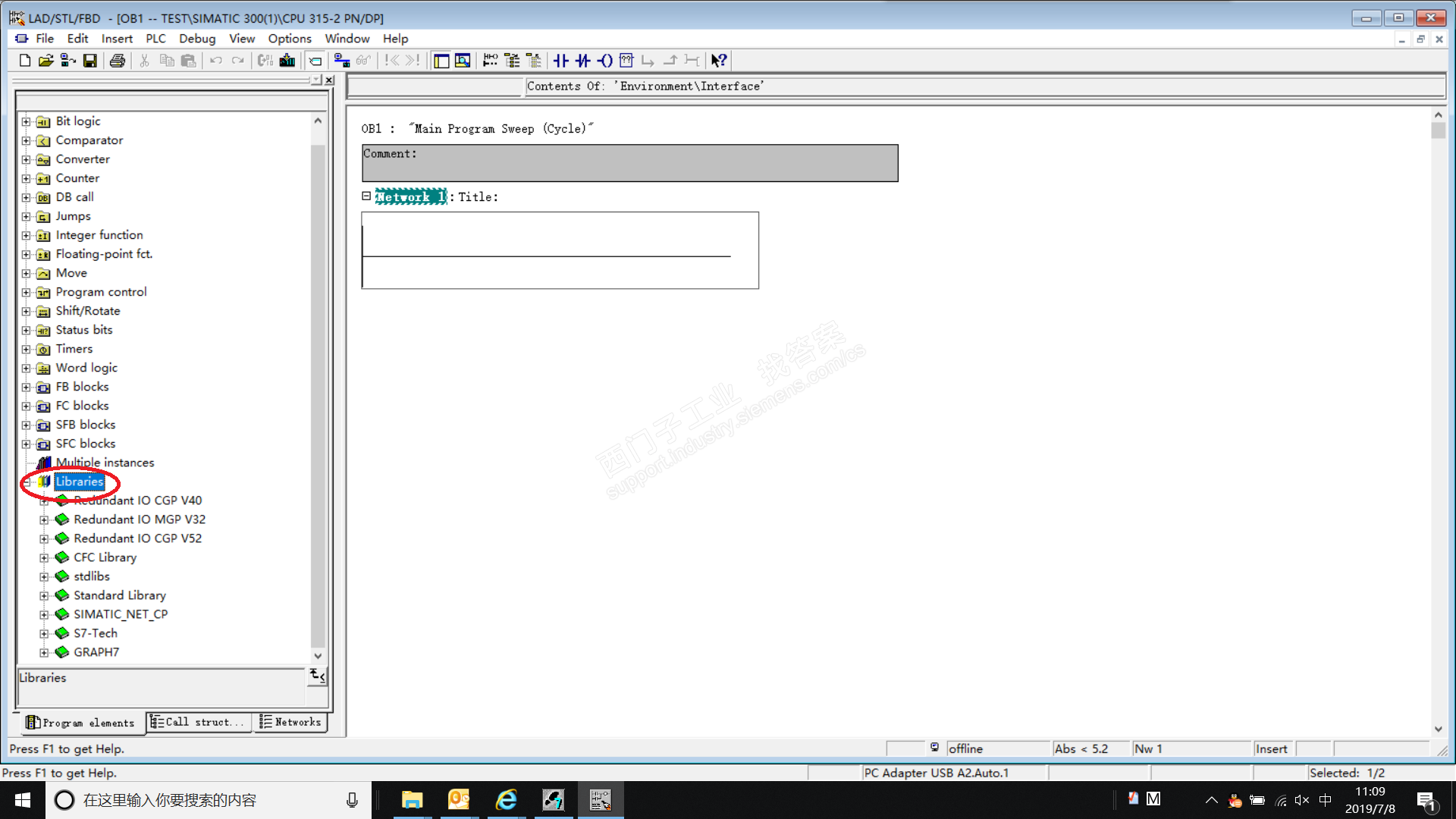Select the CFC Library tree item

[105, 557]
